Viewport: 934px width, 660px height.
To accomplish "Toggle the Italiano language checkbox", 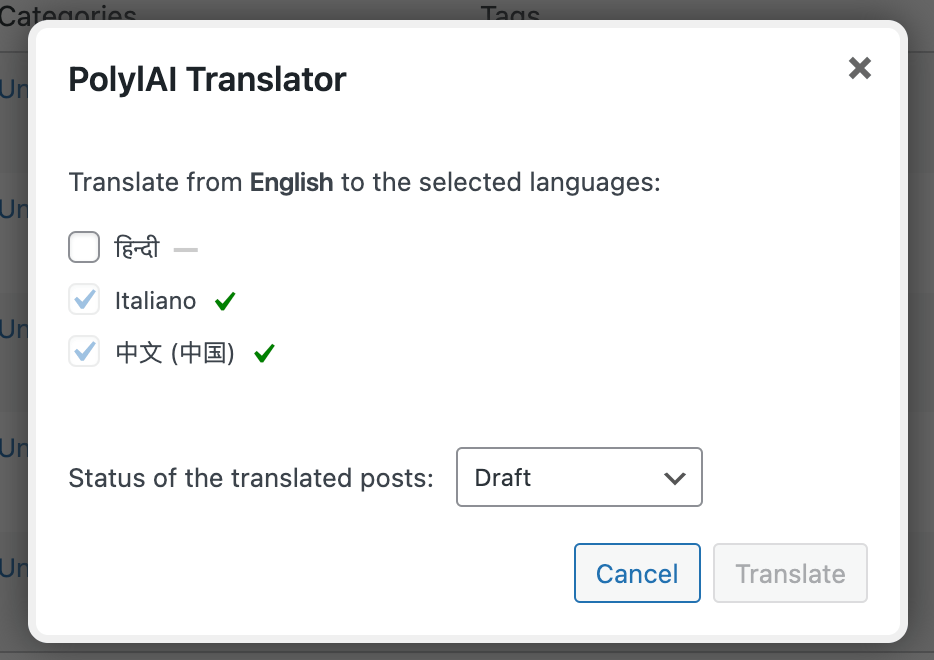I will (x=84, y=299).
